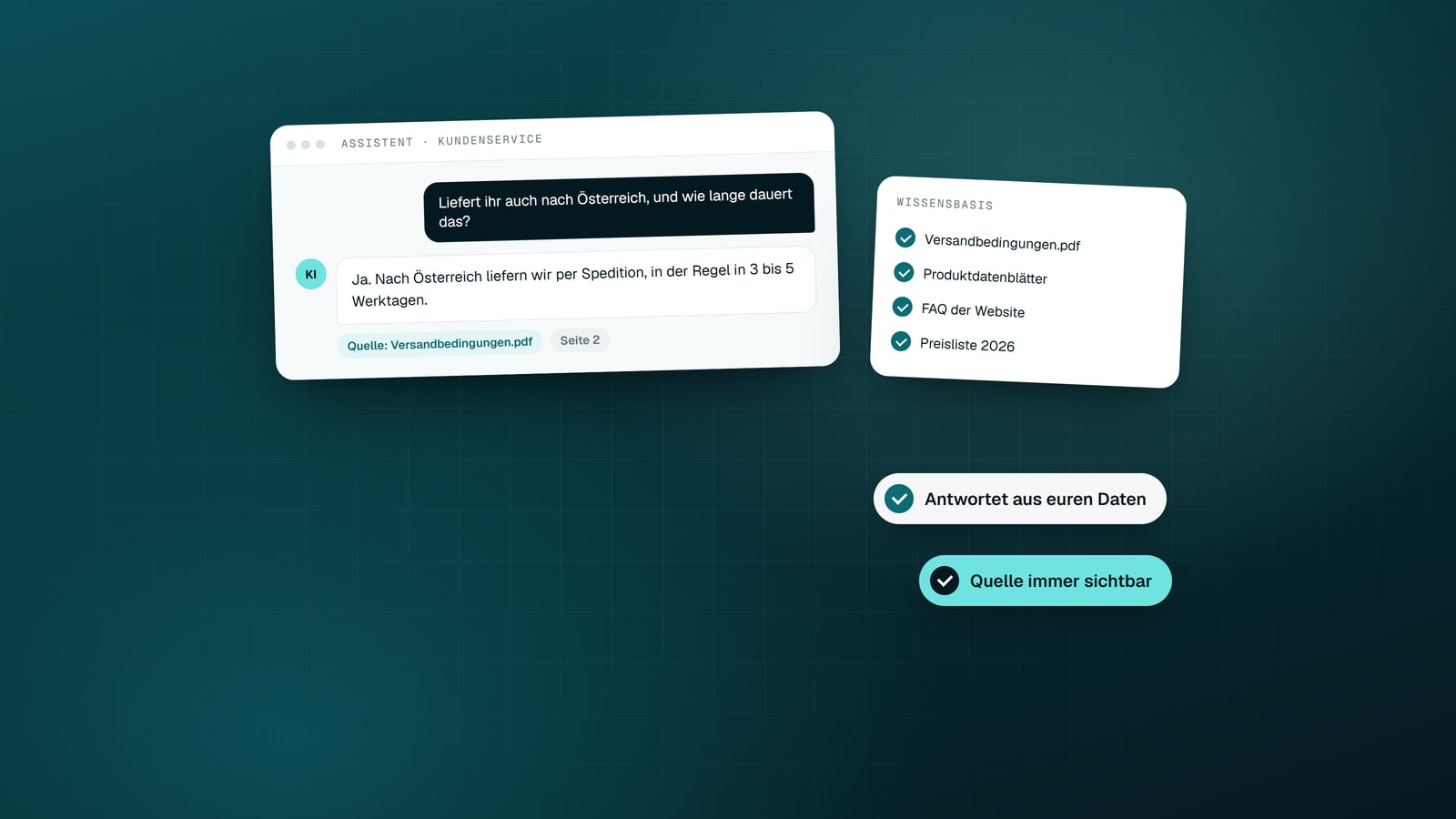Image resolution: width=1456 pixels, height=819 pixels.
Task: Click the middle window control dot
Action: pyautogui.click(x=306, y=145)
